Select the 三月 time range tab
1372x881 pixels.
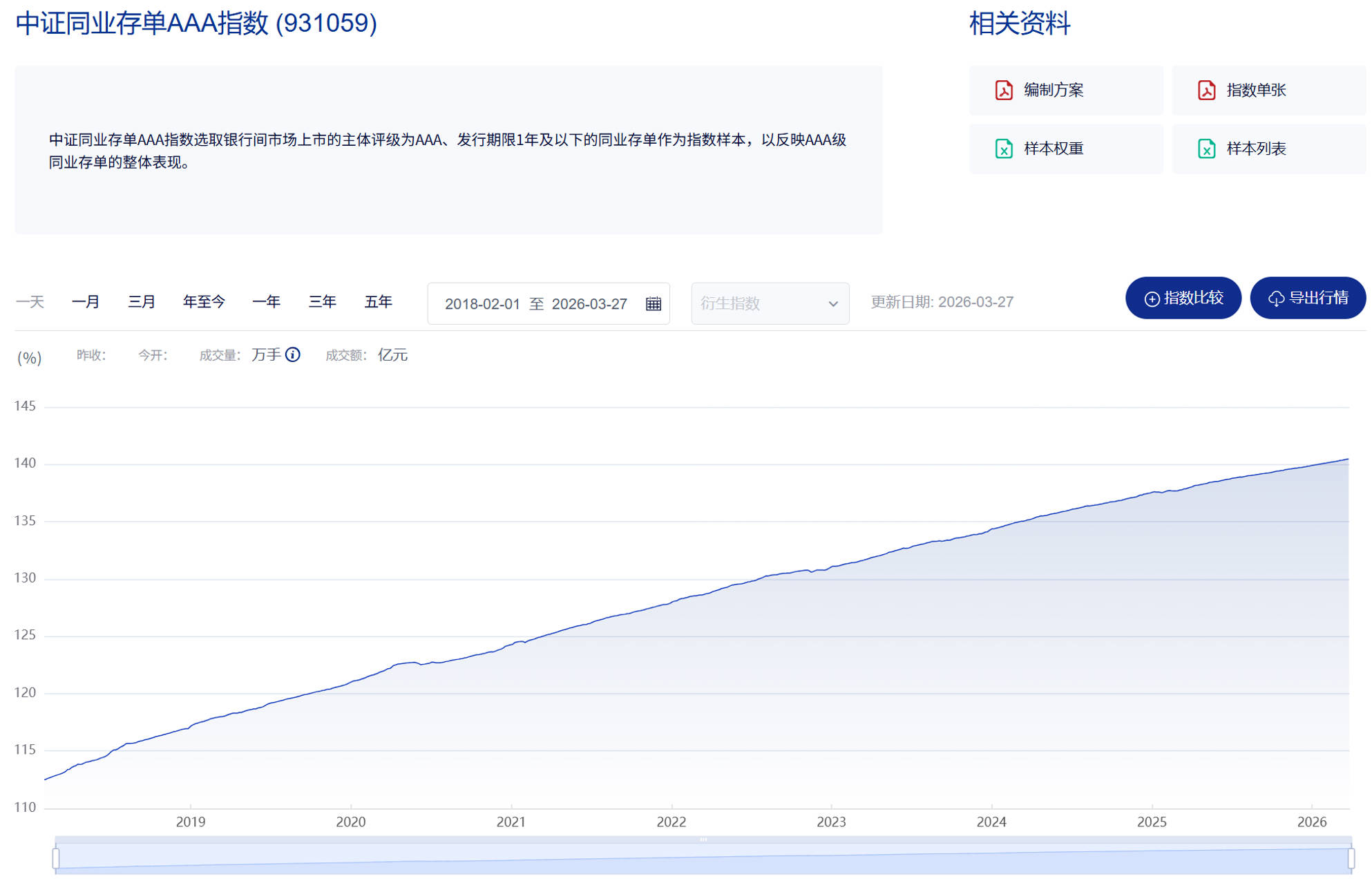point(142,302)
